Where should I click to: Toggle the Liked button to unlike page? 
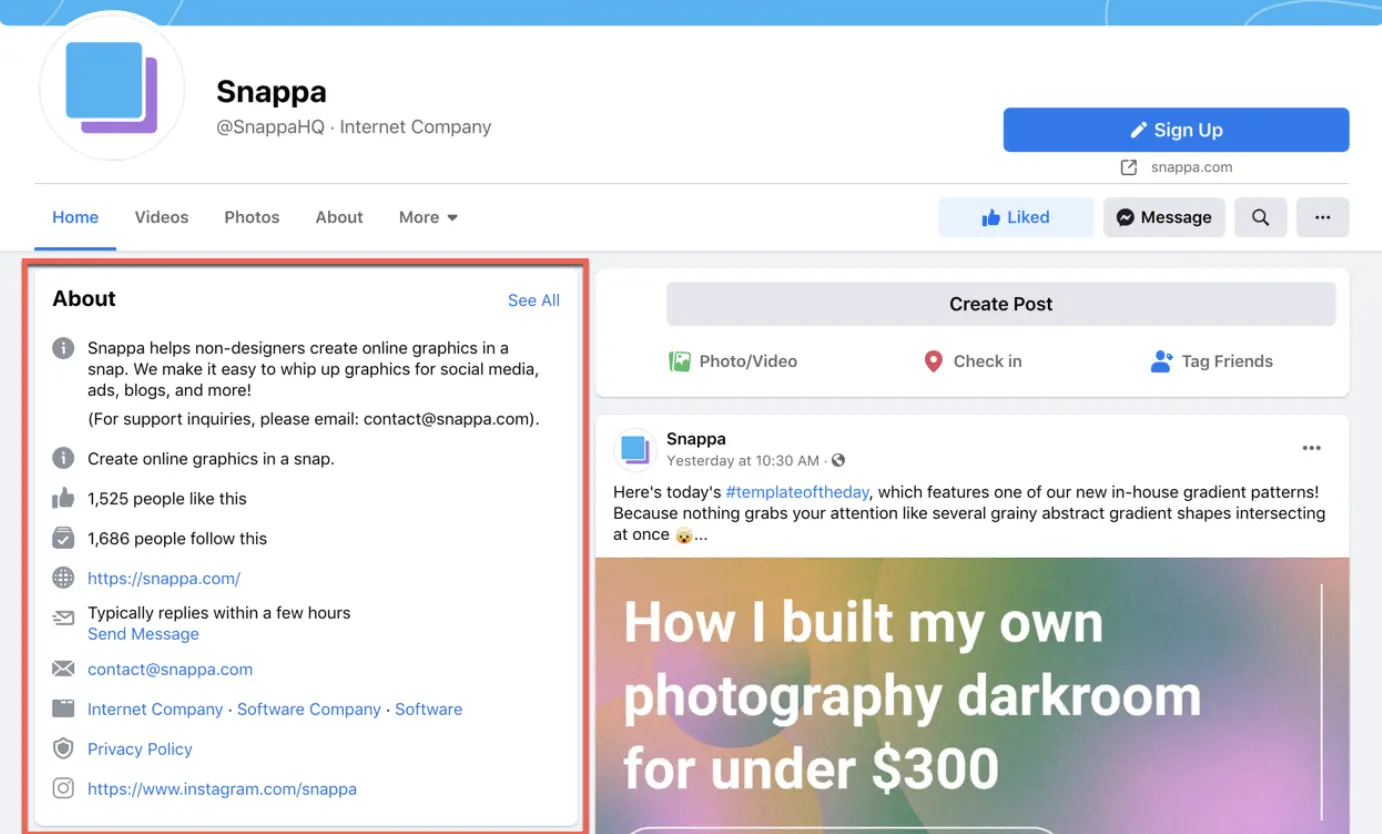tap(1015, 217)
